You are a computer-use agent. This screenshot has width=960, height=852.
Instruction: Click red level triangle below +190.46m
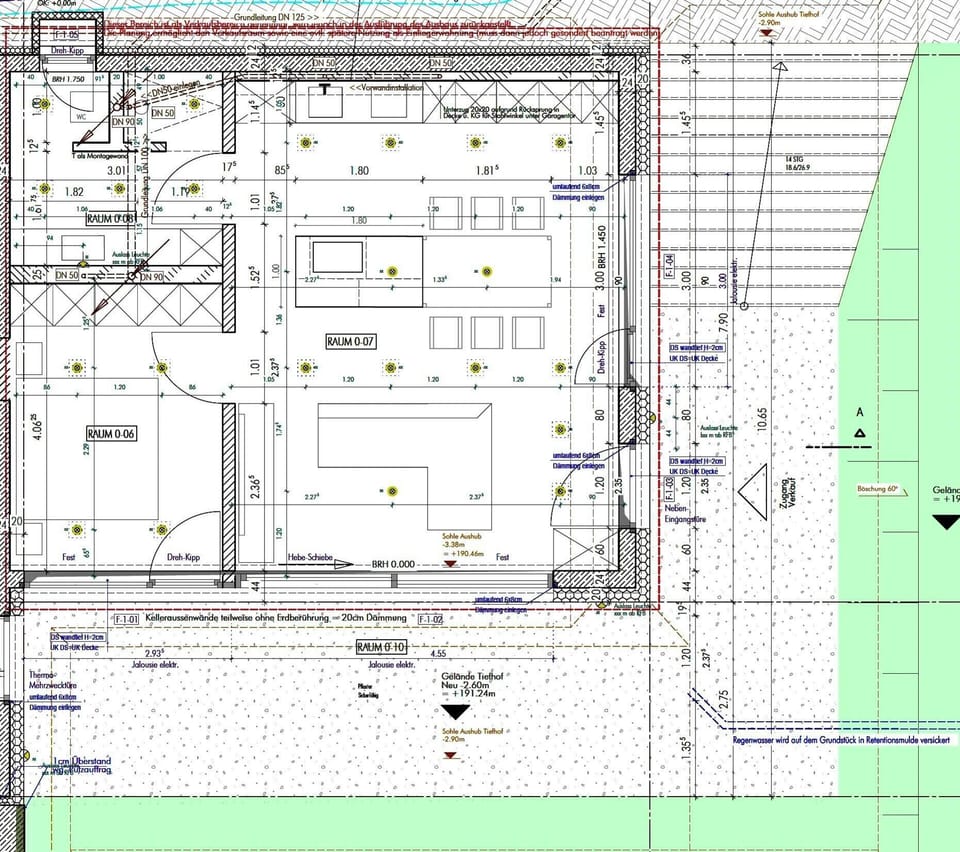[451, 564]
